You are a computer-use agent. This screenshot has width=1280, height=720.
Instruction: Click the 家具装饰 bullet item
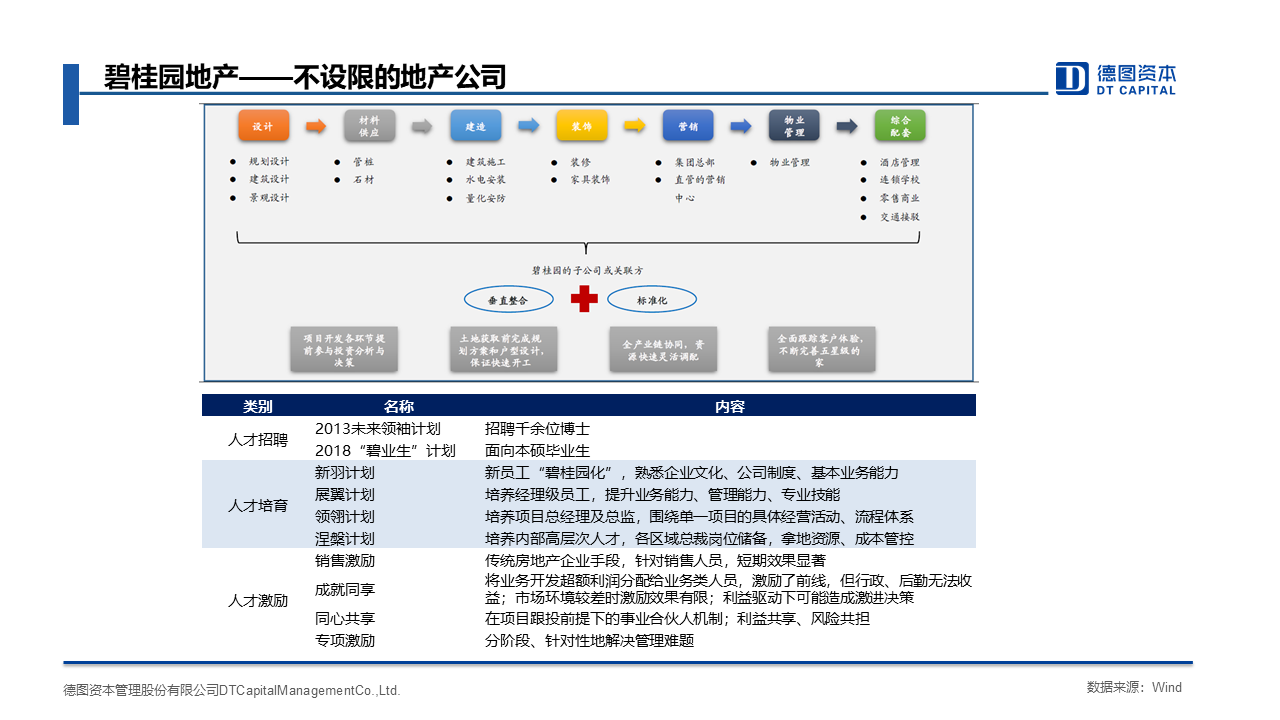point(590,180)
